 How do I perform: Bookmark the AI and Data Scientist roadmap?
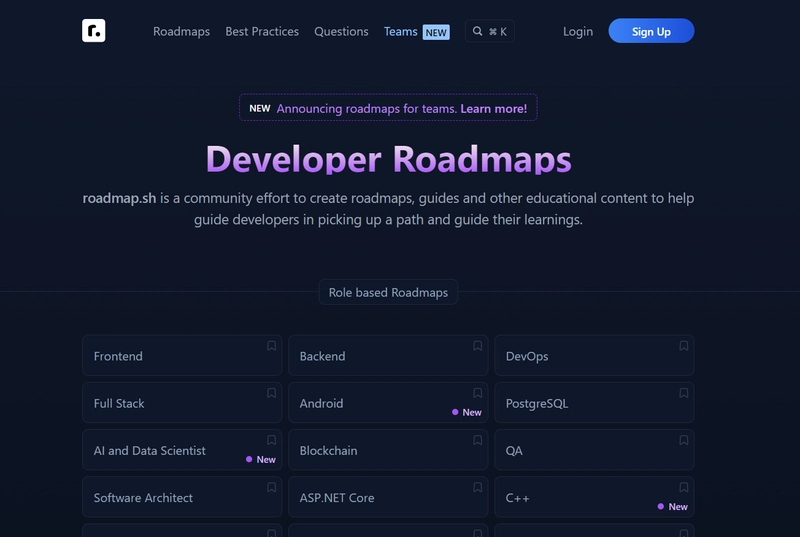point(271,440)
